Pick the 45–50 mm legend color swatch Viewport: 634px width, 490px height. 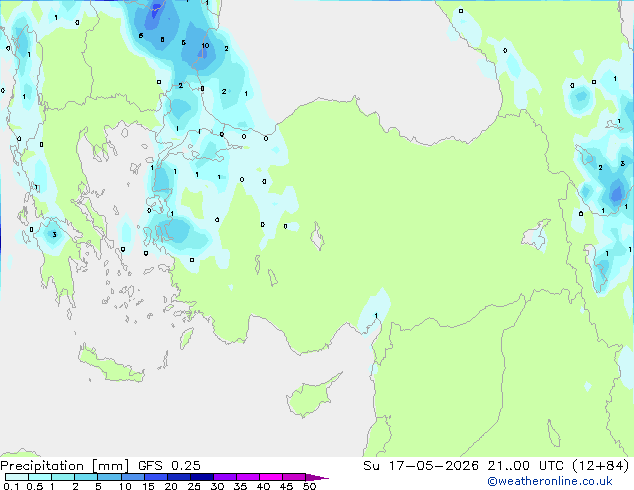(x=294, y=477)
